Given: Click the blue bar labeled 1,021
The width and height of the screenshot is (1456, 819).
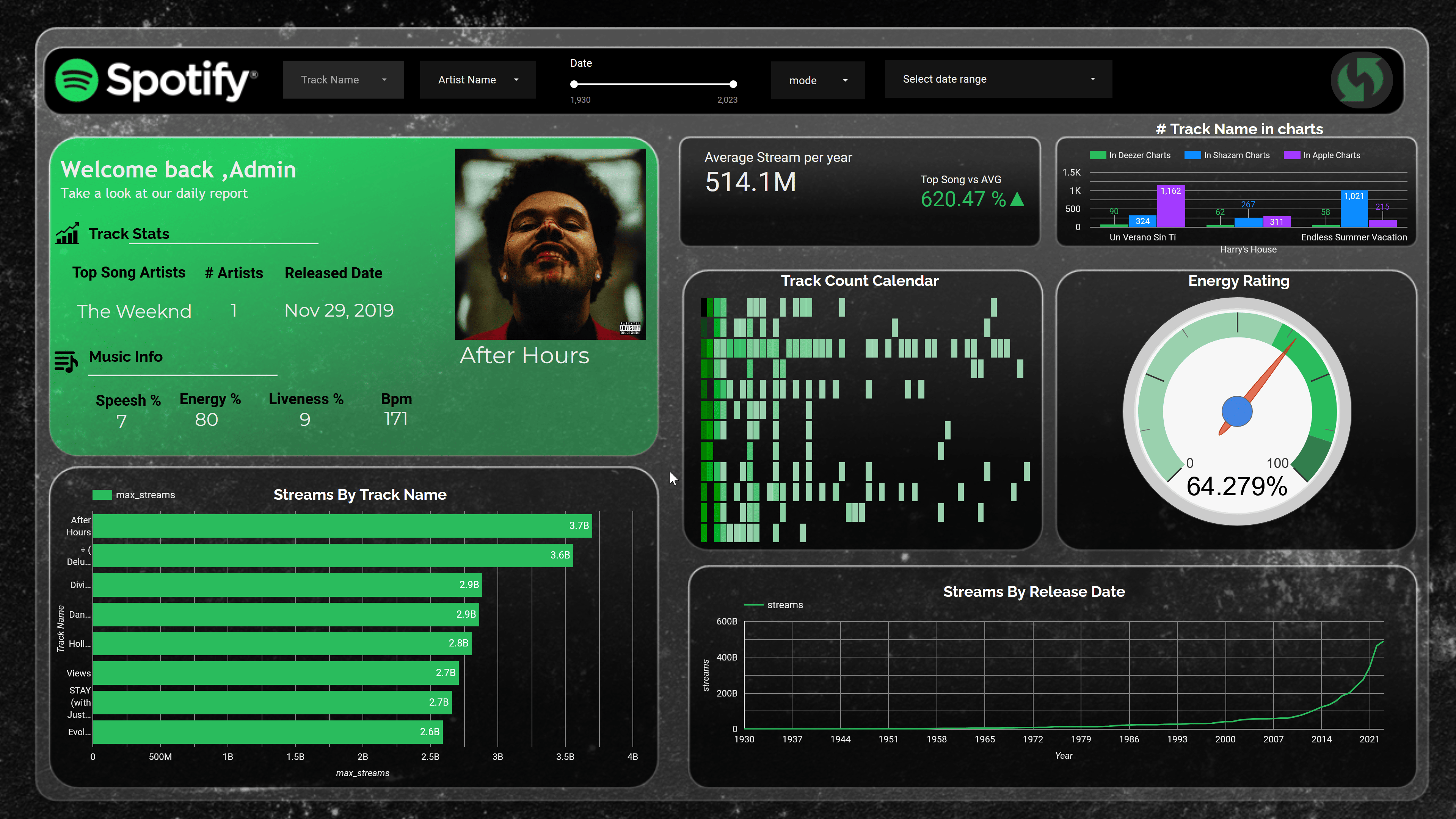Looking at the screenshot, I should pyautogui.click(x=1354, y=209).
